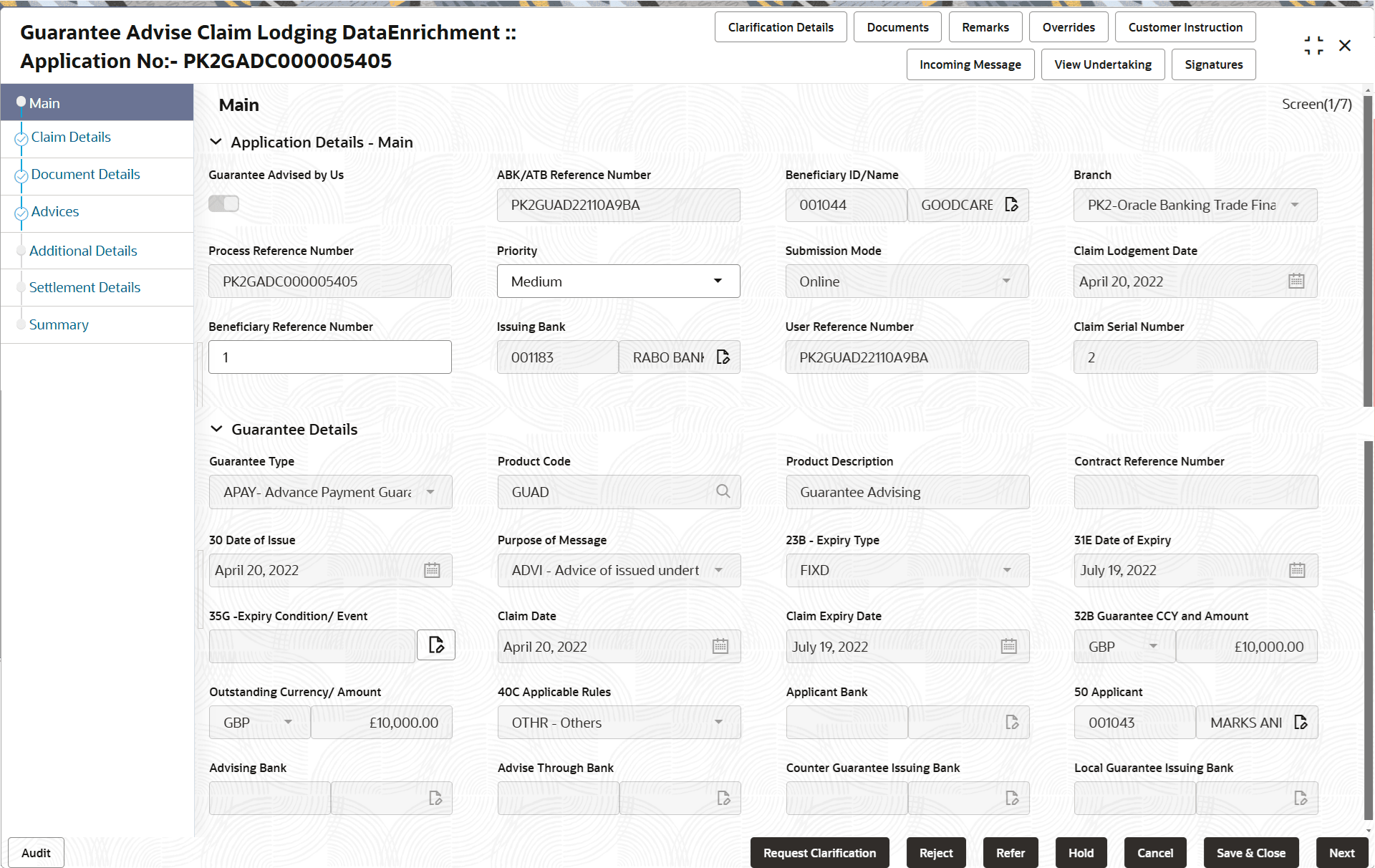1375x868 pixels.
Task: Open the calendar for 31E Date of Expiry
Action: pos(1298,570)
